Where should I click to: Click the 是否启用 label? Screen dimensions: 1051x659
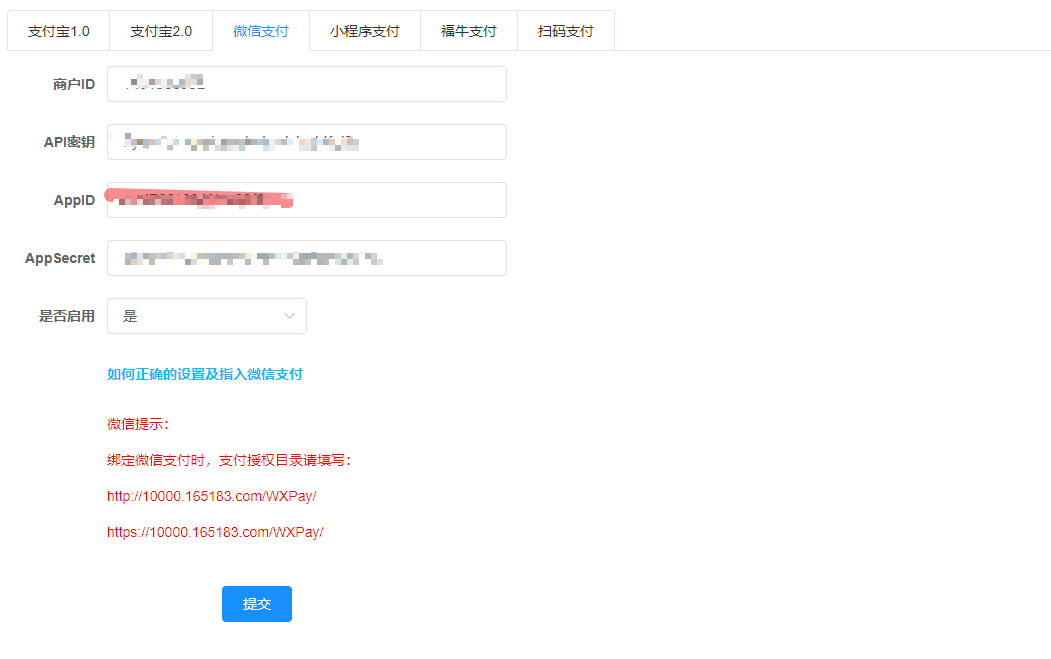67,316
